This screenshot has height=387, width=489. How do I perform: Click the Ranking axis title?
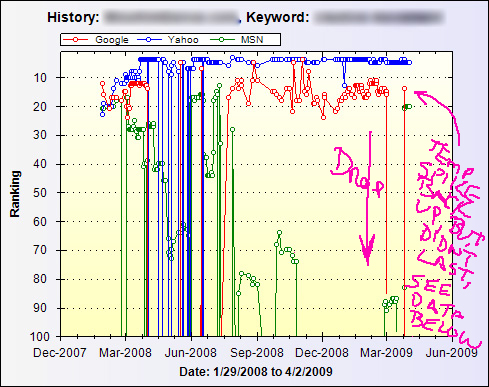click(15, 194)
